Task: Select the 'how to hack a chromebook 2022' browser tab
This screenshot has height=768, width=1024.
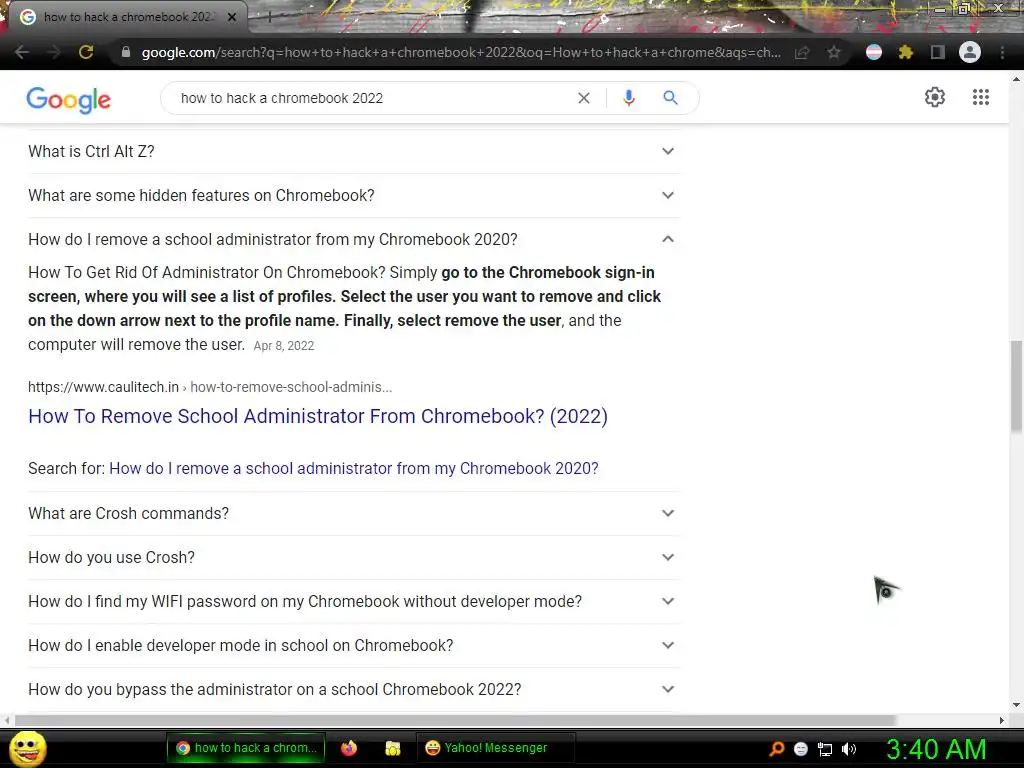Action: [x=127, y=17]
